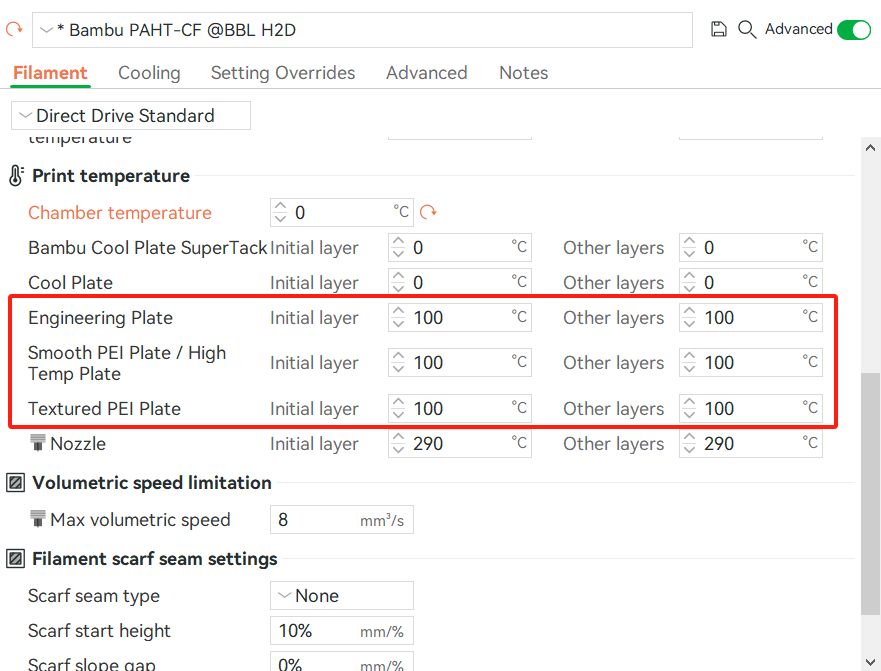Edit Engineering Plate Other layers temperature

(751, 318)
